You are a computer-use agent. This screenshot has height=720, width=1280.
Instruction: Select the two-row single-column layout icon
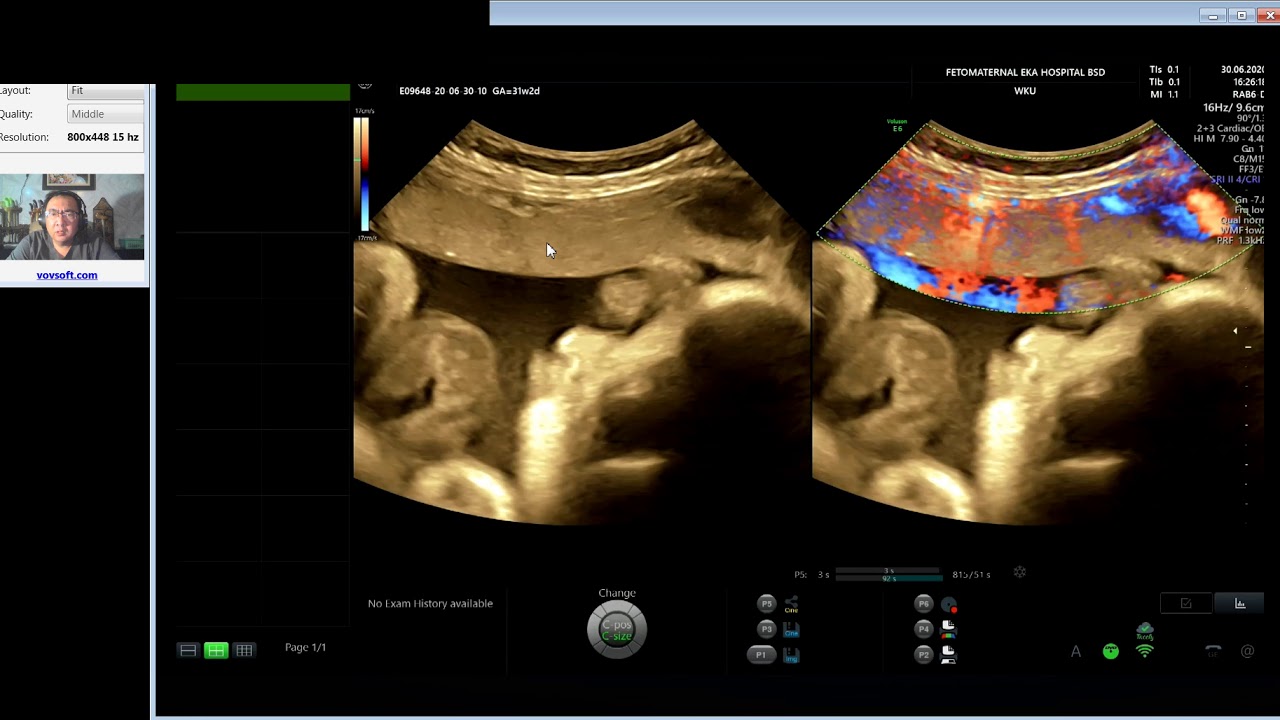[x=188, y=650]
